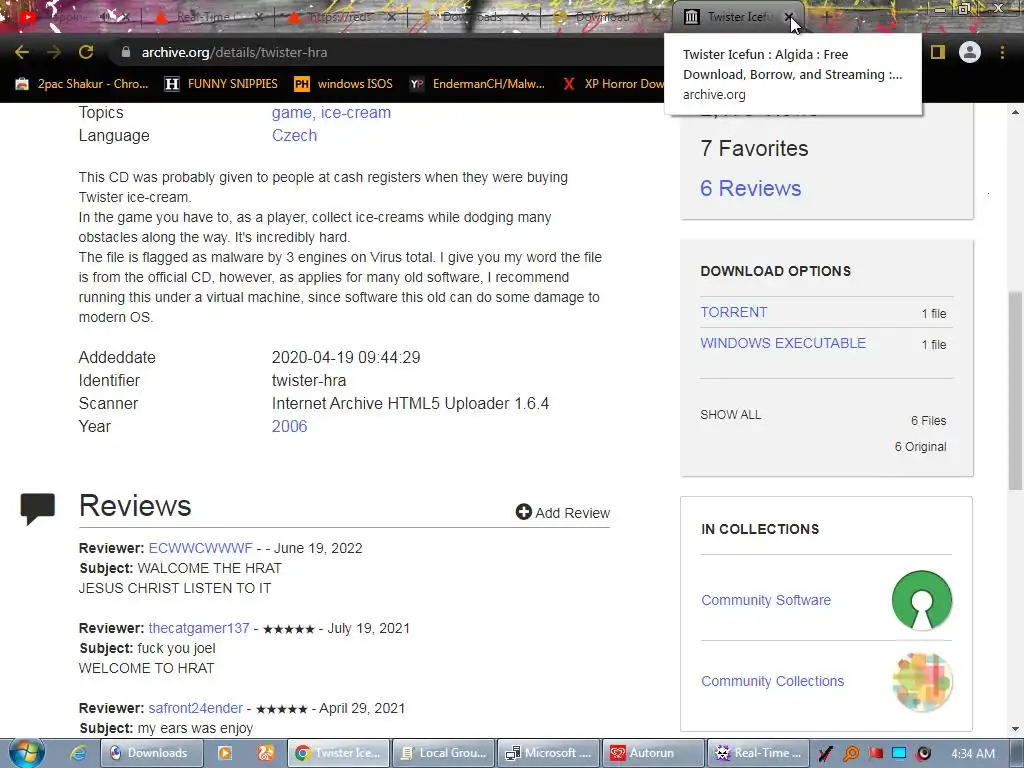Open a new tab with plus button

(x=825, y=17)
